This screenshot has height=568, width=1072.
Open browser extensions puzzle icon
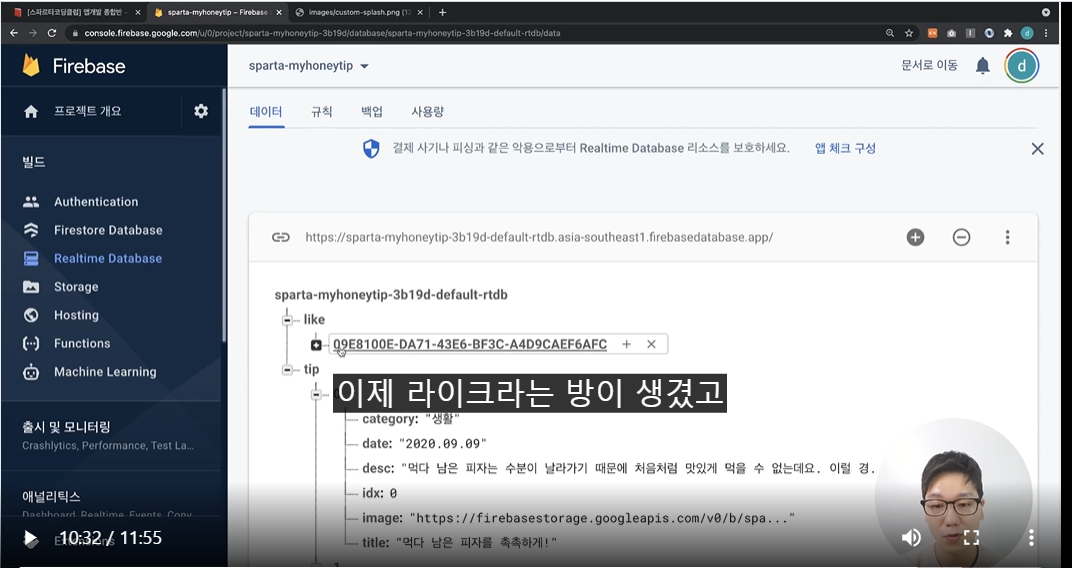pyautogui.click(x=1008, y=33)
